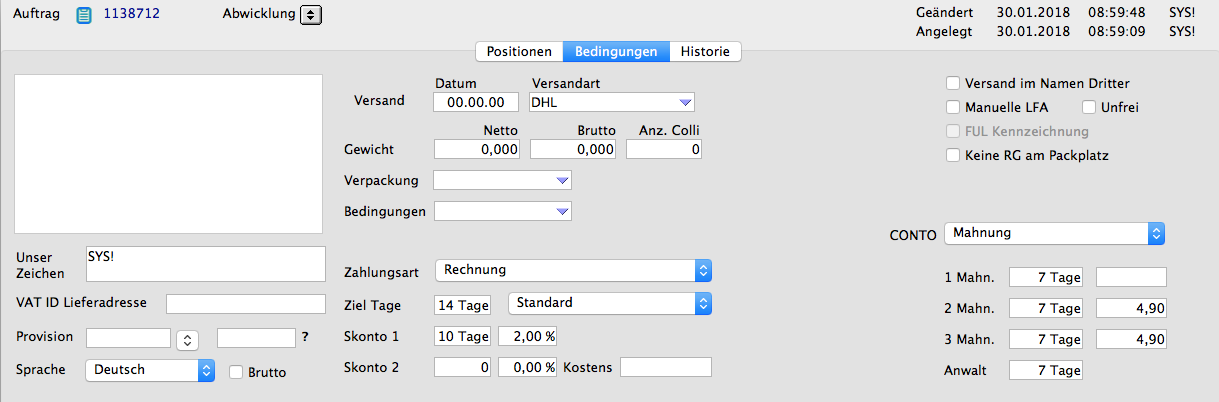This screenshot has height=402, width=1219.
Task: Click the Provision stepper arrows
Action: (187, 340)
